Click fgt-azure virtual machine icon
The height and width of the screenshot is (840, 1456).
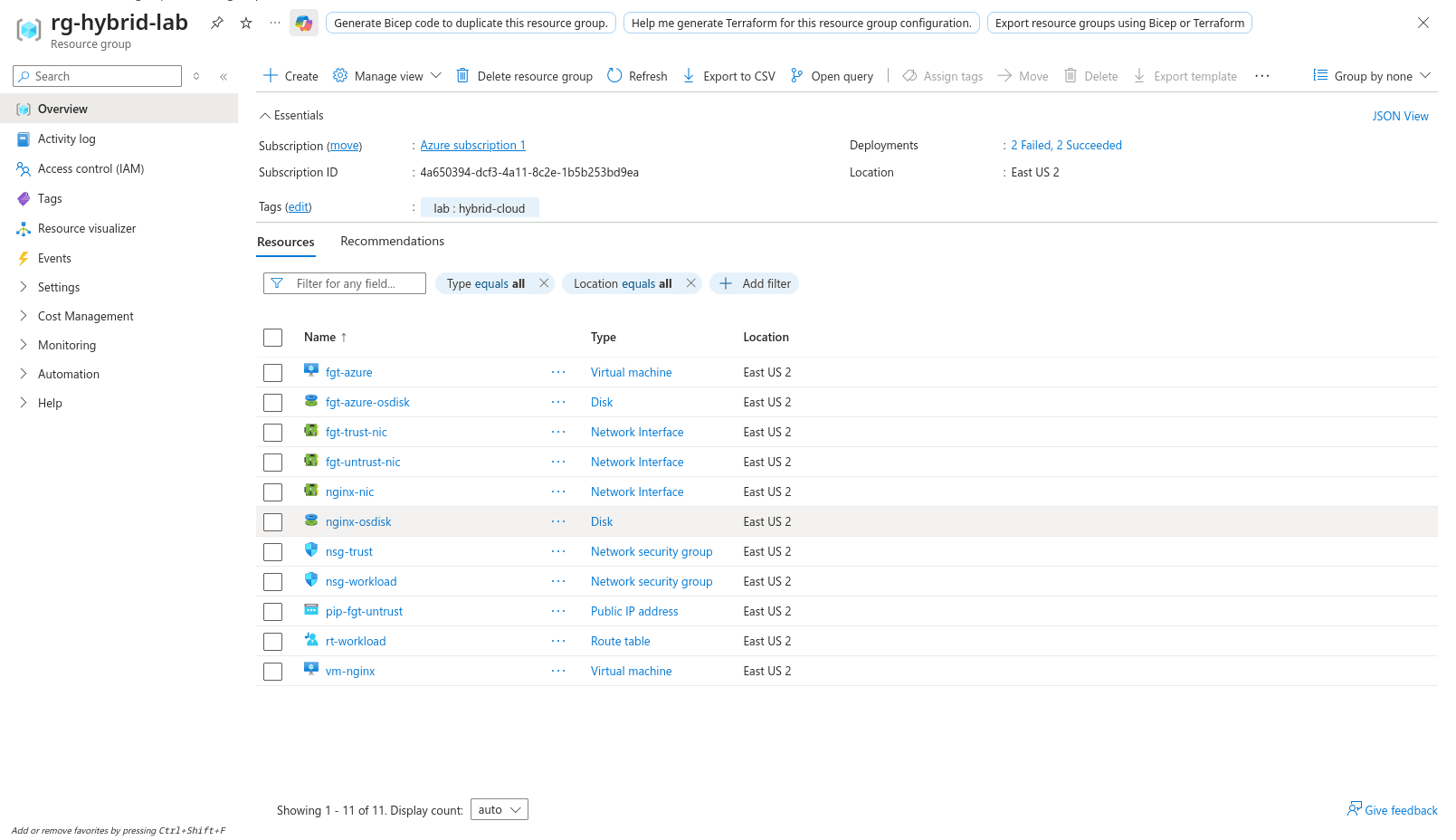click(x=311, y=370)
